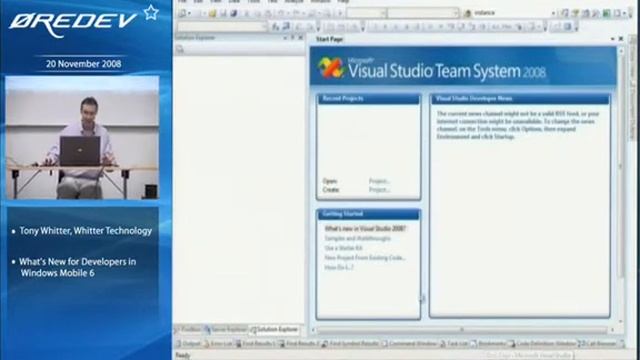Click the Properties icon in Solution Explorer panel
Viewport: 640px width, 360px height.
[x=180, y=49]
